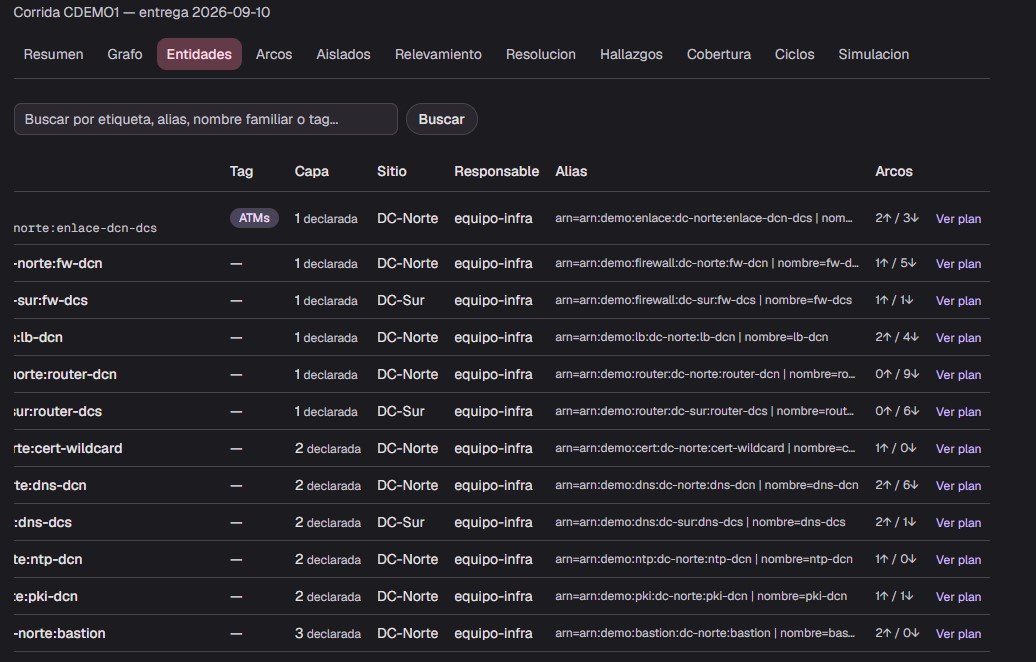Click 2 declarada in cert-wildcard row
Viewport: 1036px width, 662px height.
[328, 448]
